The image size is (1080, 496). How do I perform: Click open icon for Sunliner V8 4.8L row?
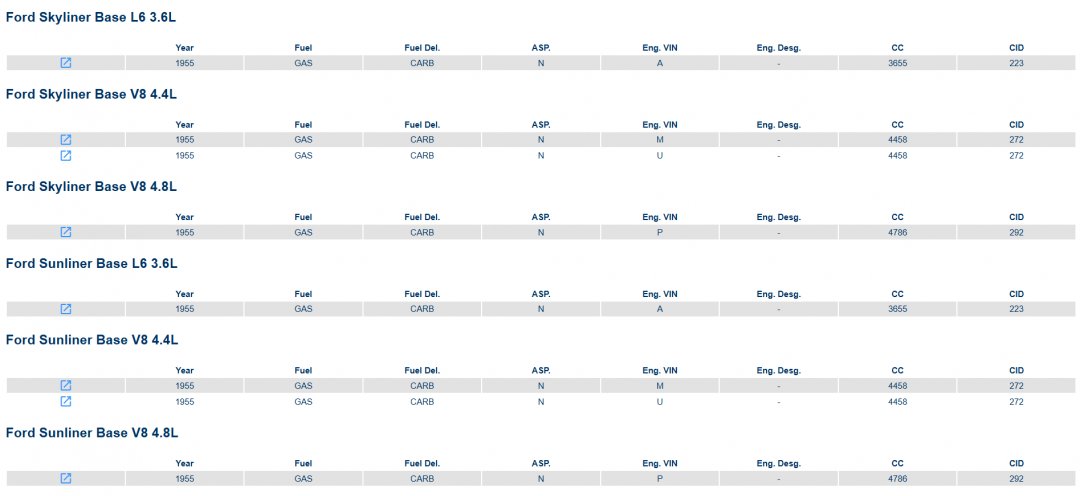click(66, 478)
